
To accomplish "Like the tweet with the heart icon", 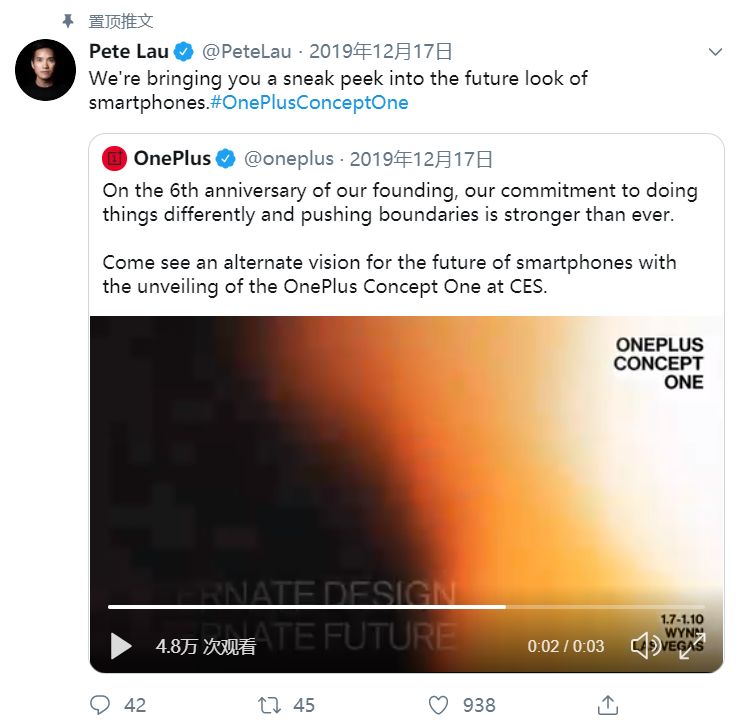I will [x=438, y=705].
